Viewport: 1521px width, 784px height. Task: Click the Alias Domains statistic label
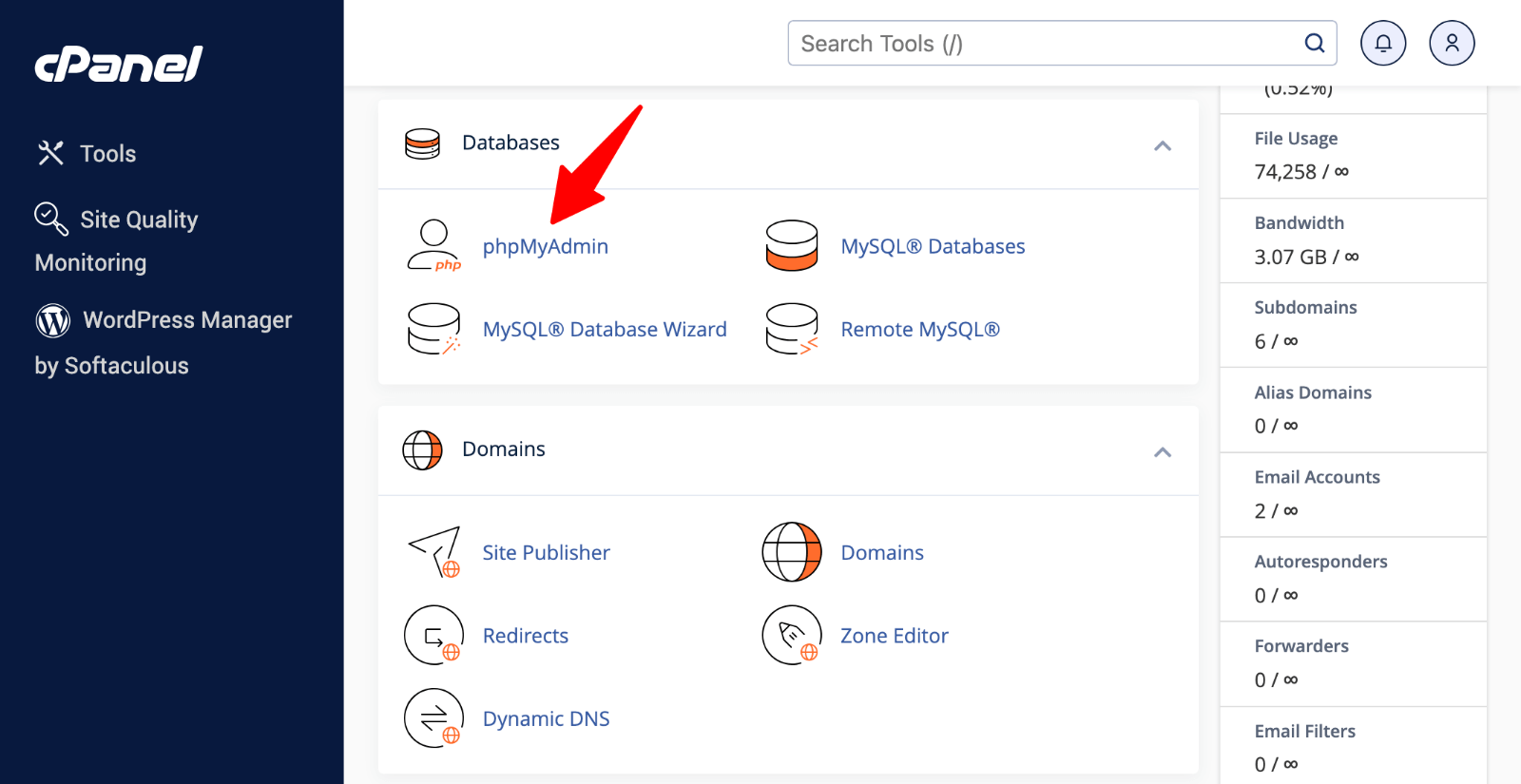tap(1313, 392)
